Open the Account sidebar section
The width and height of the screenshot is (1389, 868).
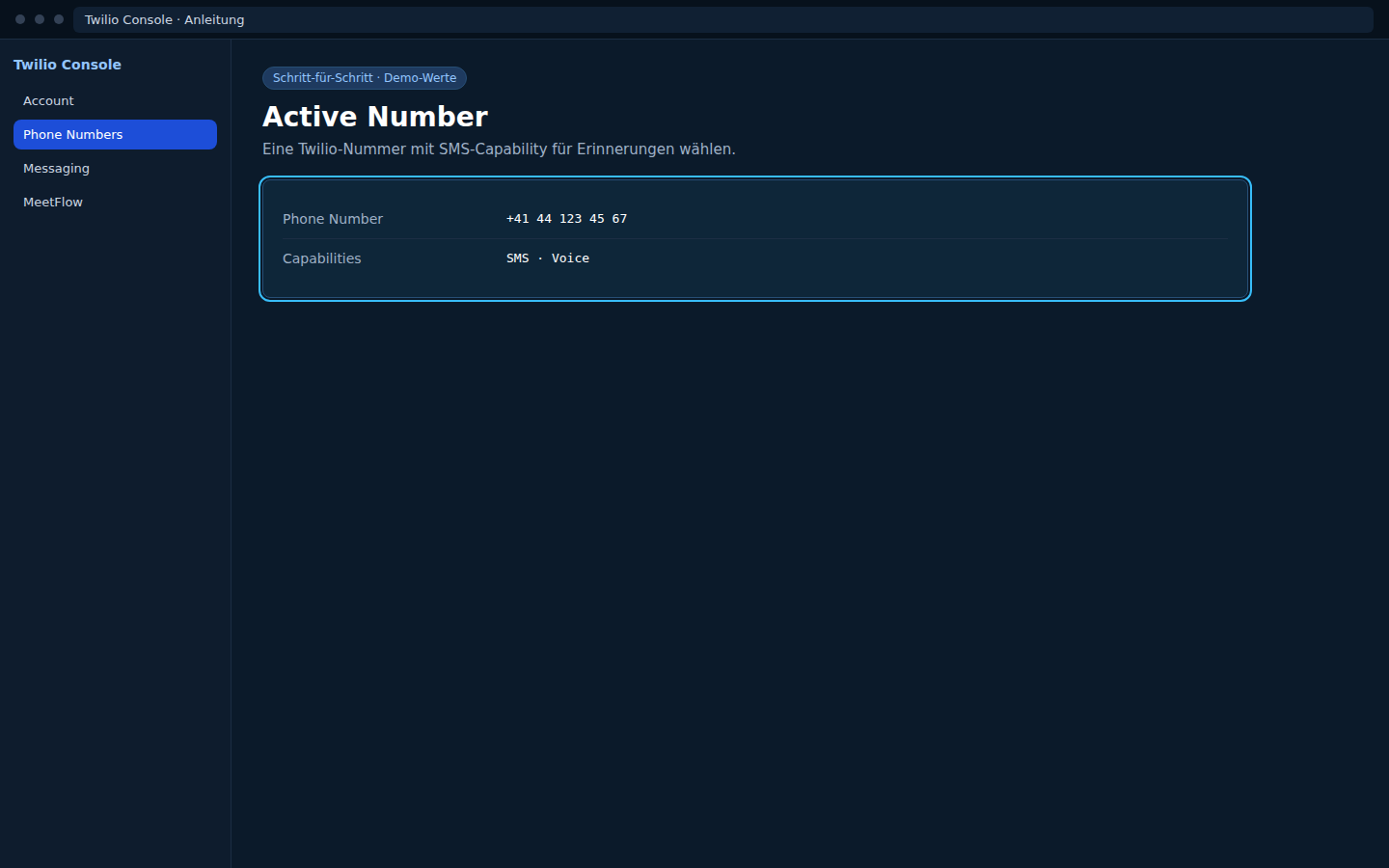tap(115, 101)
